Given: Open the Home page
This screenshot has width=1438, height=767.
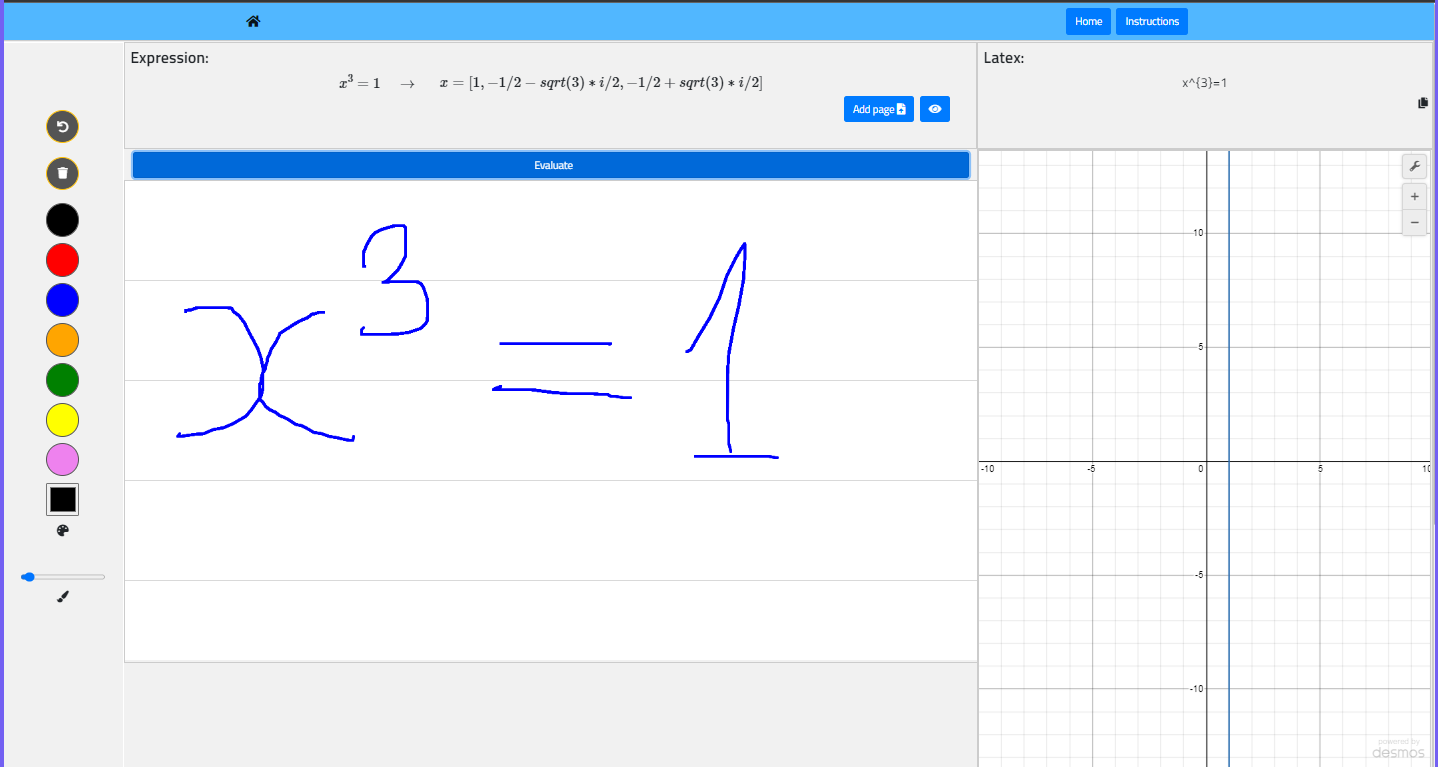Looking at the screenshot, I should [x=1088, y=21].
